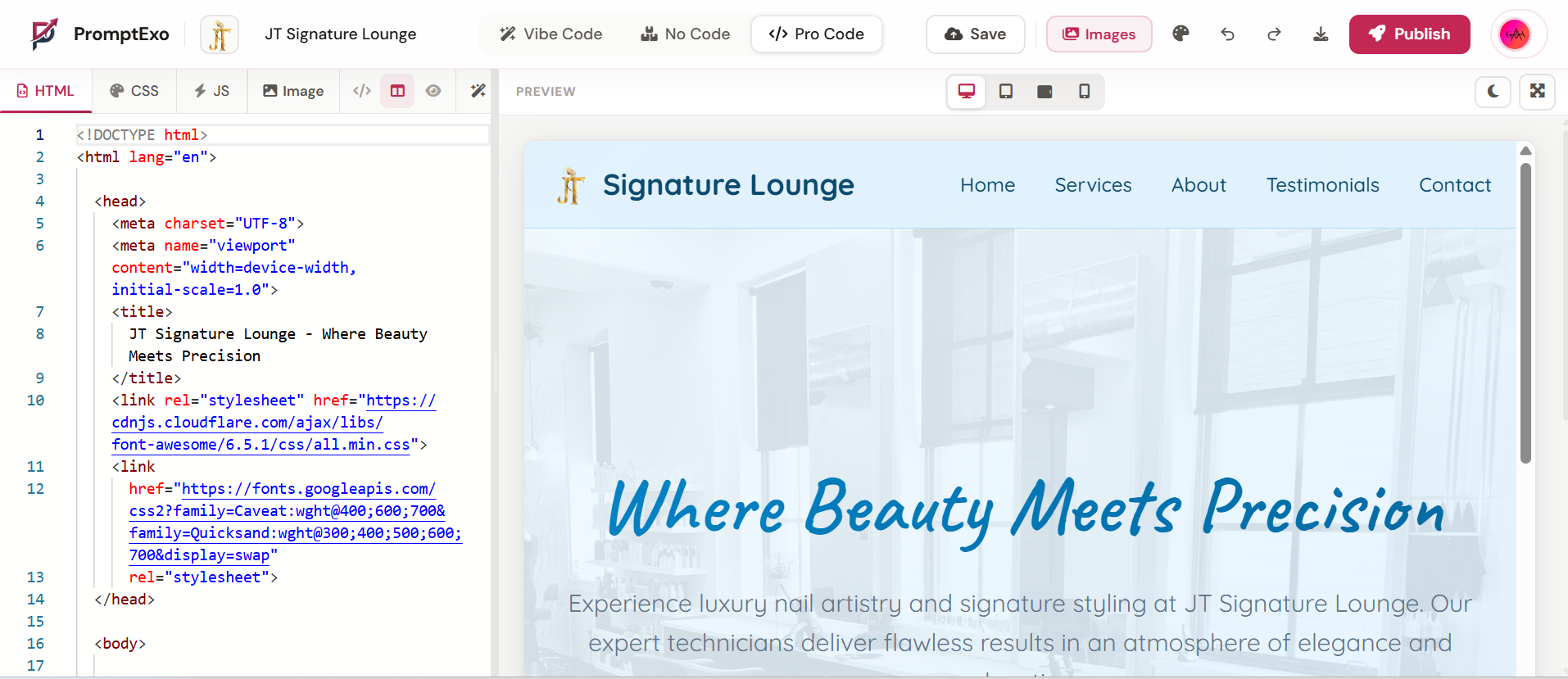
Task: Expand preview to fullscreen
Action: (x=1538, y=92)
